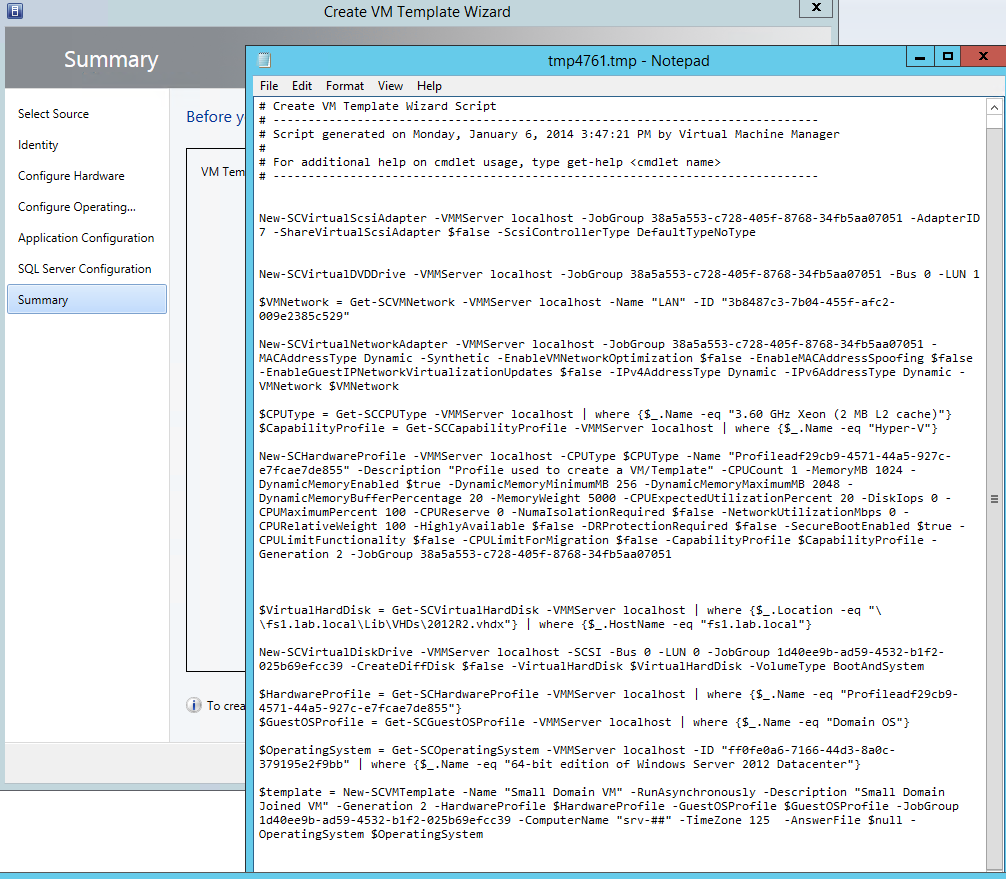
Task: Select the Summary step in the sidebar
Action: 43,300
